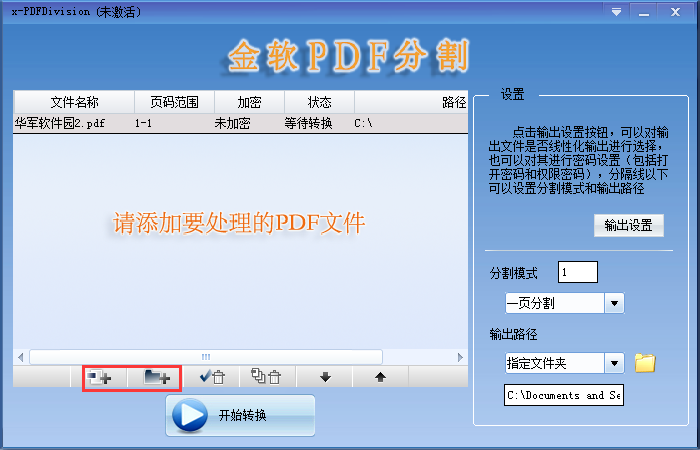
Task: Minimize the x-PDFDivision window
Action: (x=644, y=12)
